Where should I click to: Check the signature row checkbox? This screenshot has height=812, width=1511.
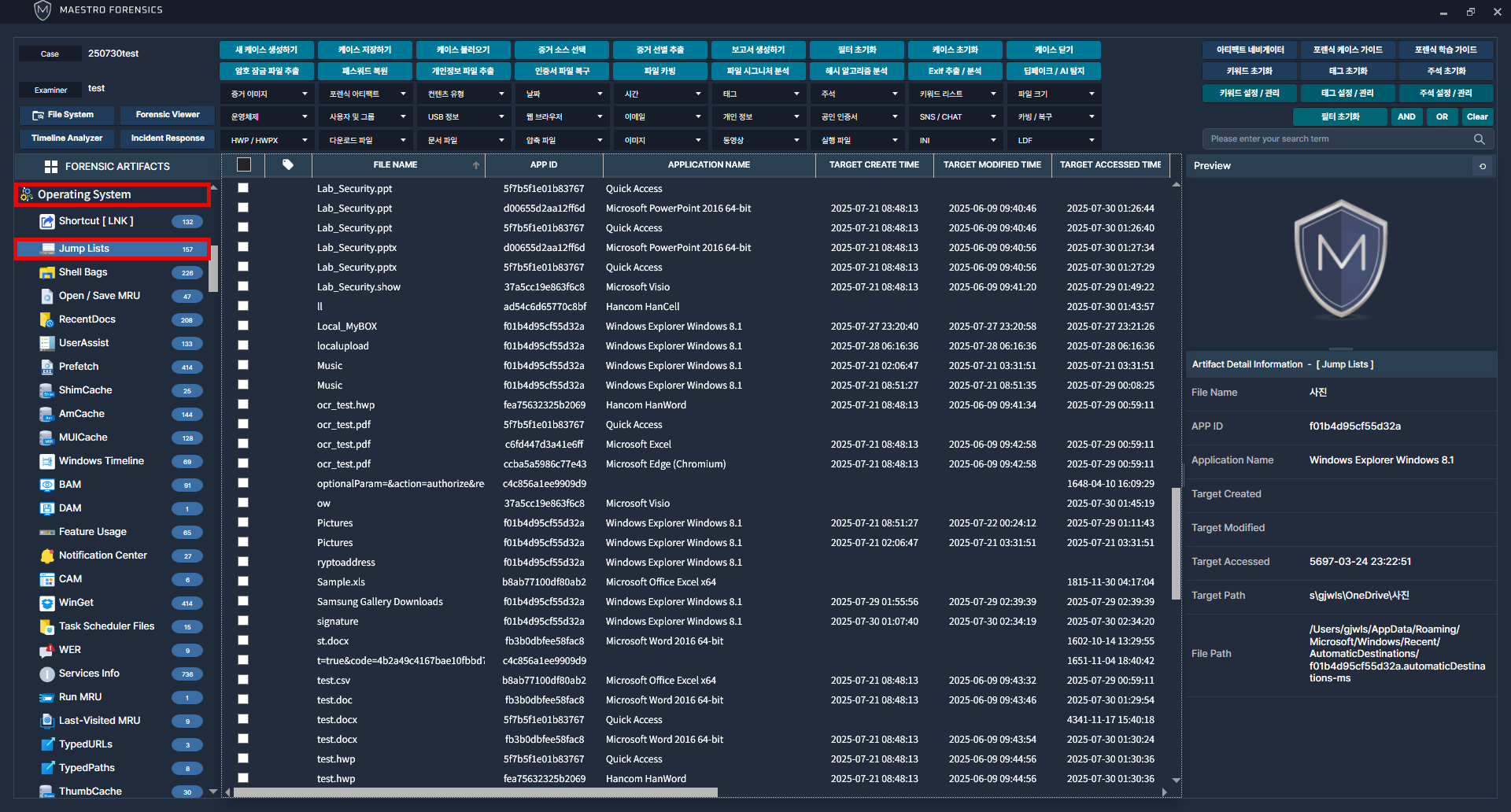tap(243, 621)
